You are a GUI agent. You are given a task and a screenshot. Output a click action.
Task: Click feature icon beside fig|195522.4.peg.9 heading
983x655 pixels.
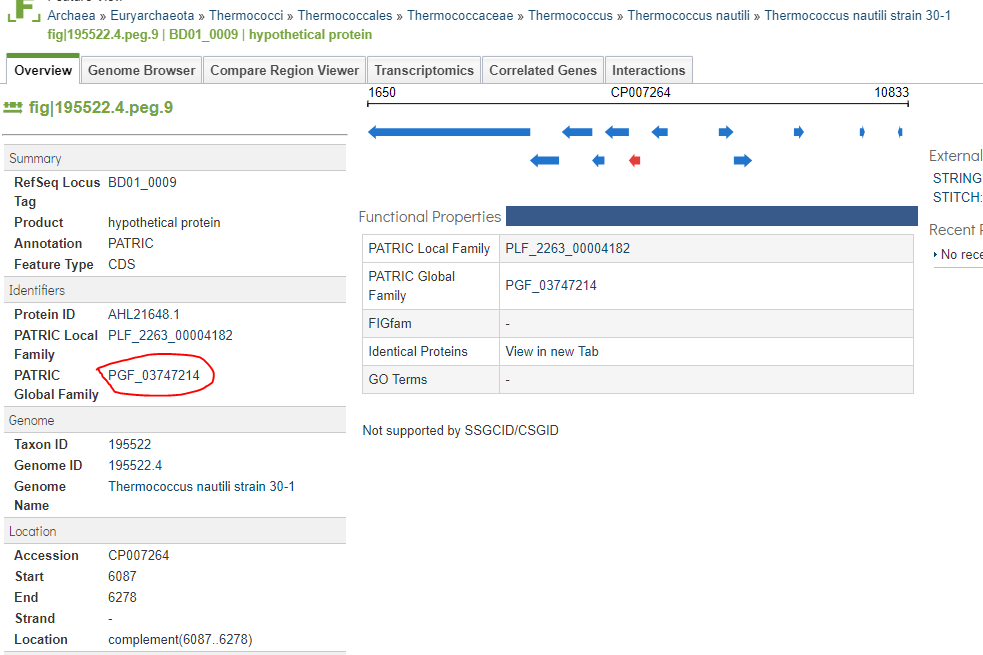(x=13, y=107)
